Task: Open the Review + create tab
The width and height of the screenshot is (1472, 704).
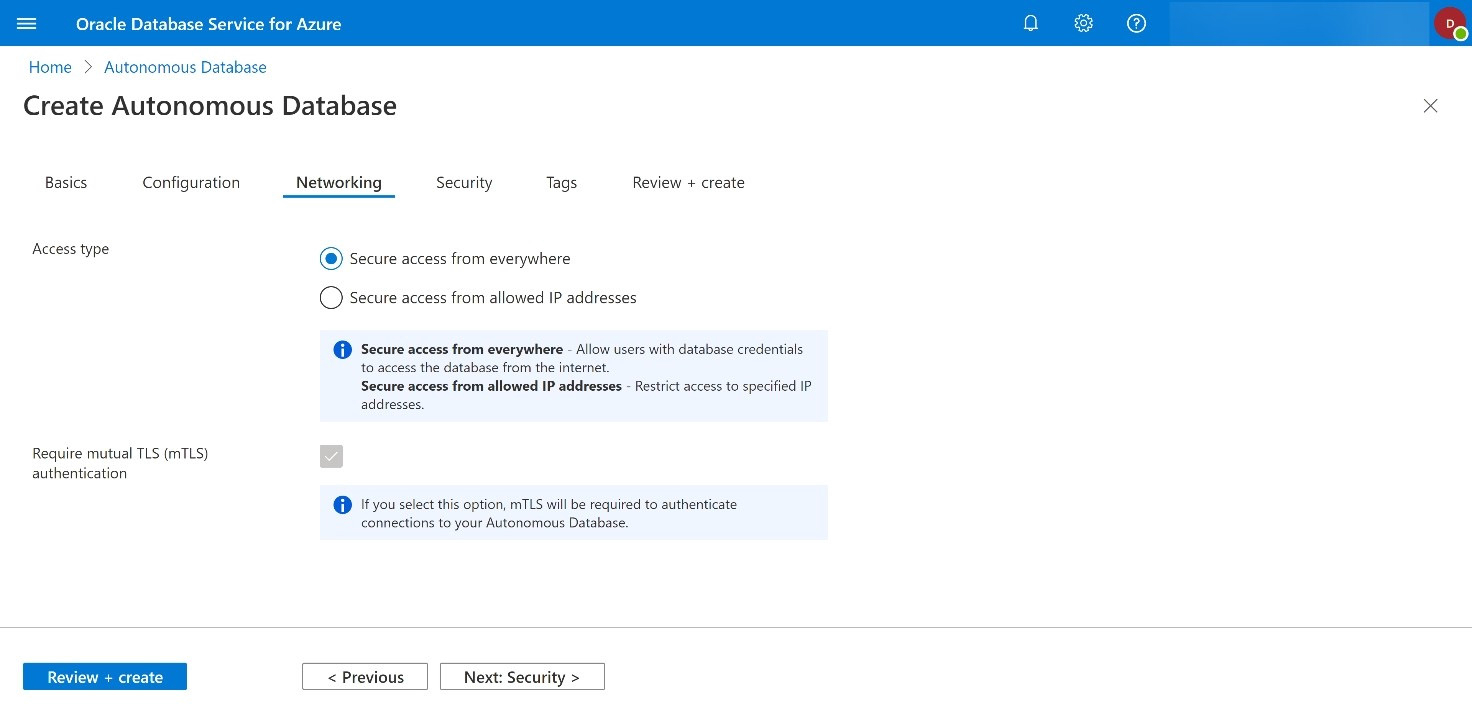Action: [688, 183]
